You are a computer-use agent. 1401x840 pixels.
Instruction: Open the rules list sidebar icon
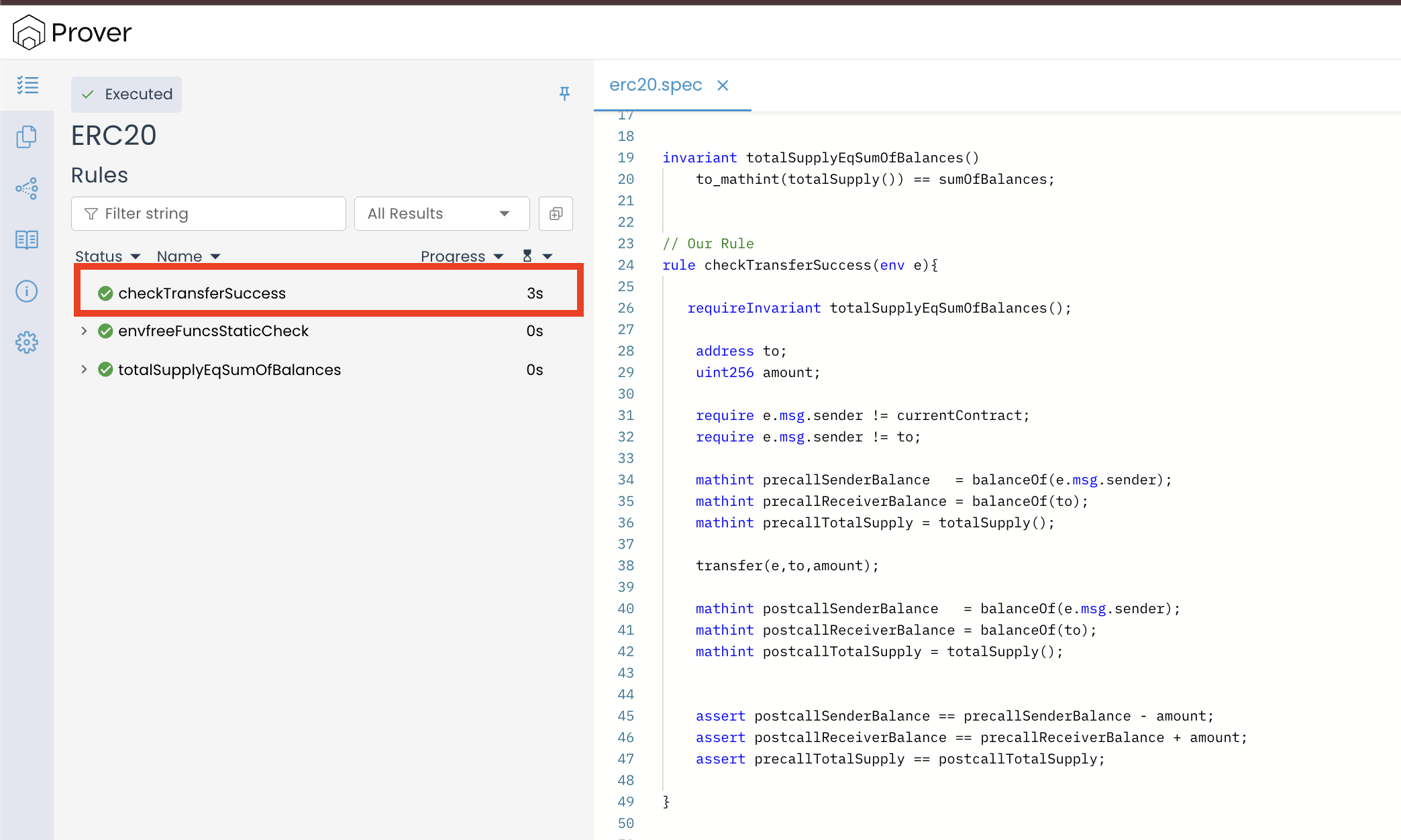[x=28, y=85]
